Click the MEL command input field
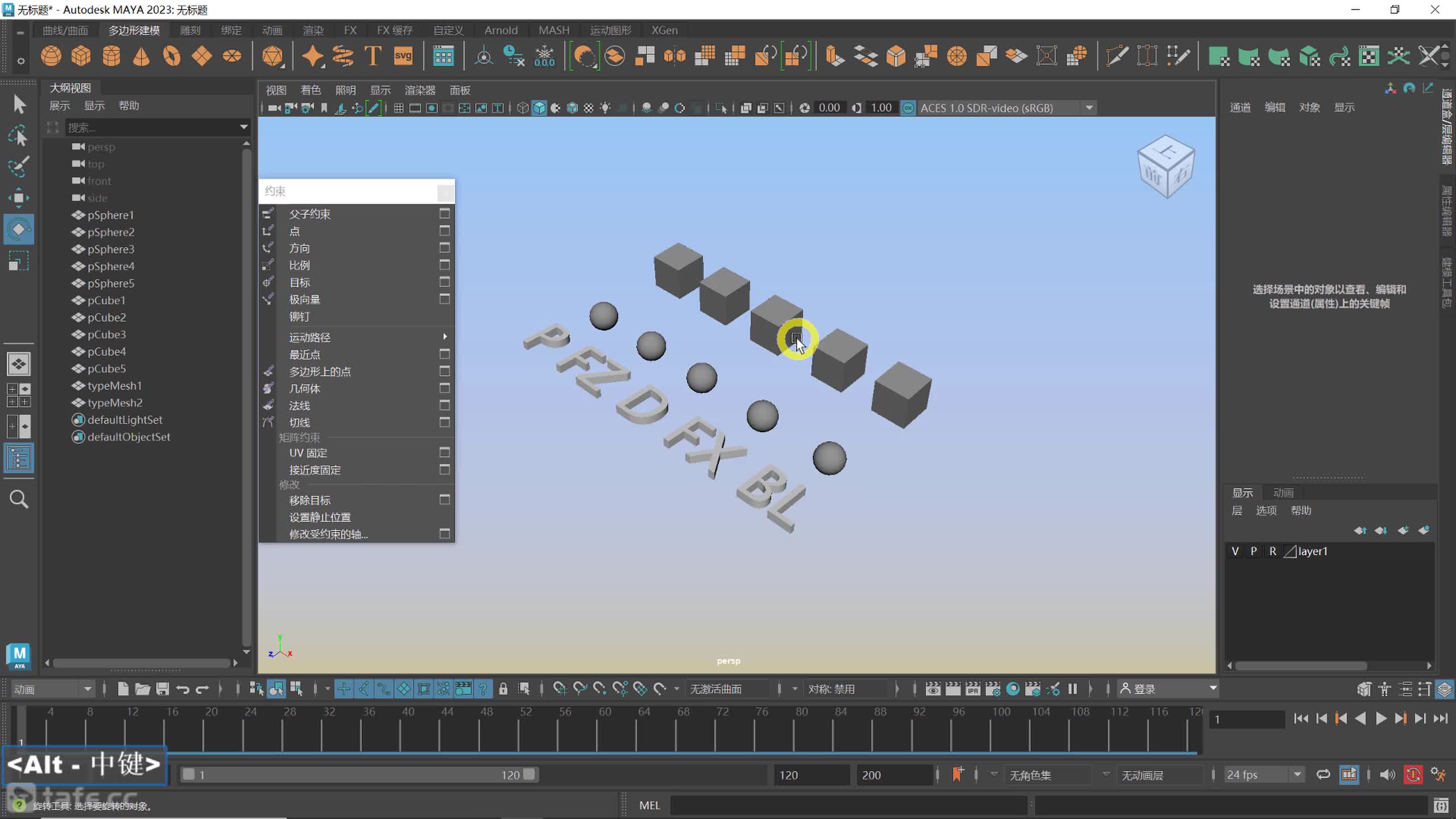1456x819 pixels. point(850,805)
